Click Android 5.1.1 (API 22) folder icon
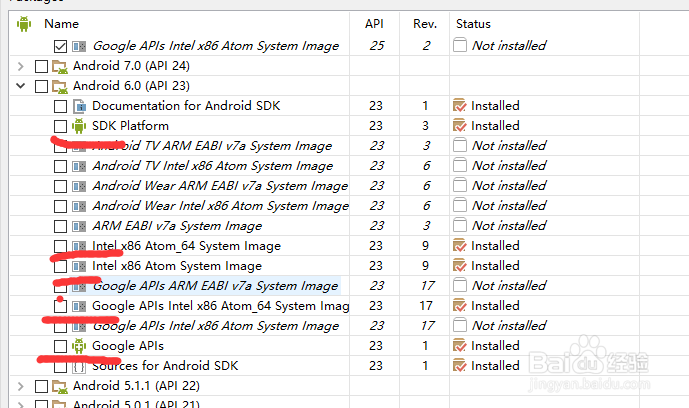This screenshot has height=408, width=689. tap(60, 386)
